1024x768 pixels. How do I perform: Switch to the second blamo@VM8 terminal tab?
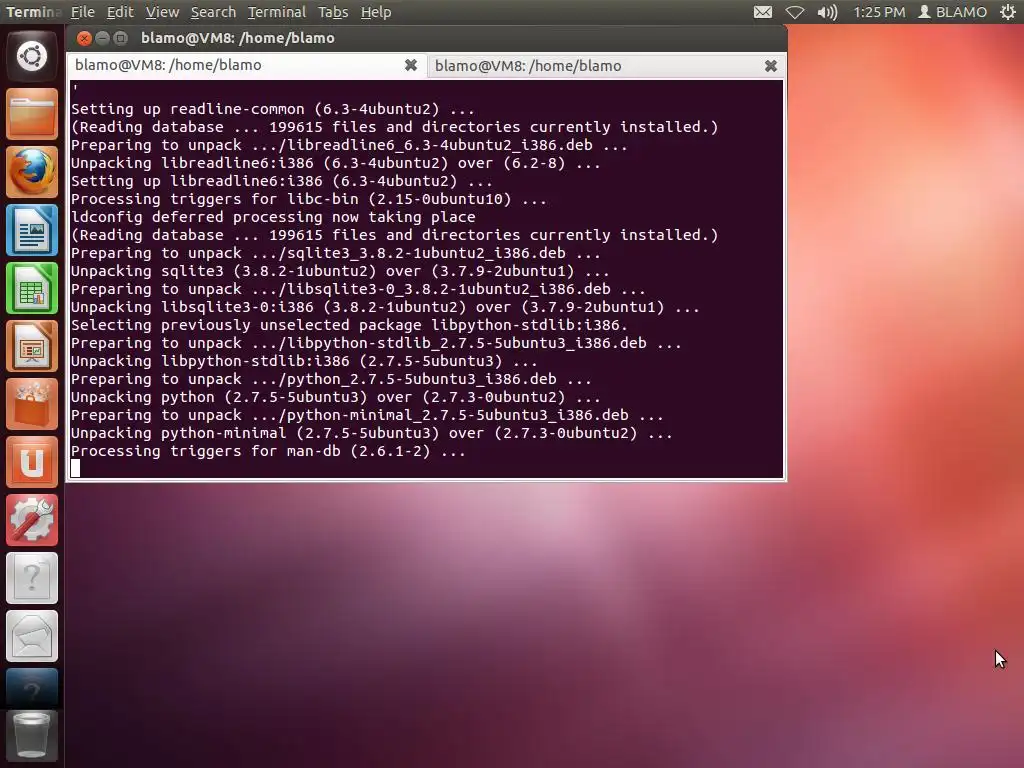pos(606,66)
